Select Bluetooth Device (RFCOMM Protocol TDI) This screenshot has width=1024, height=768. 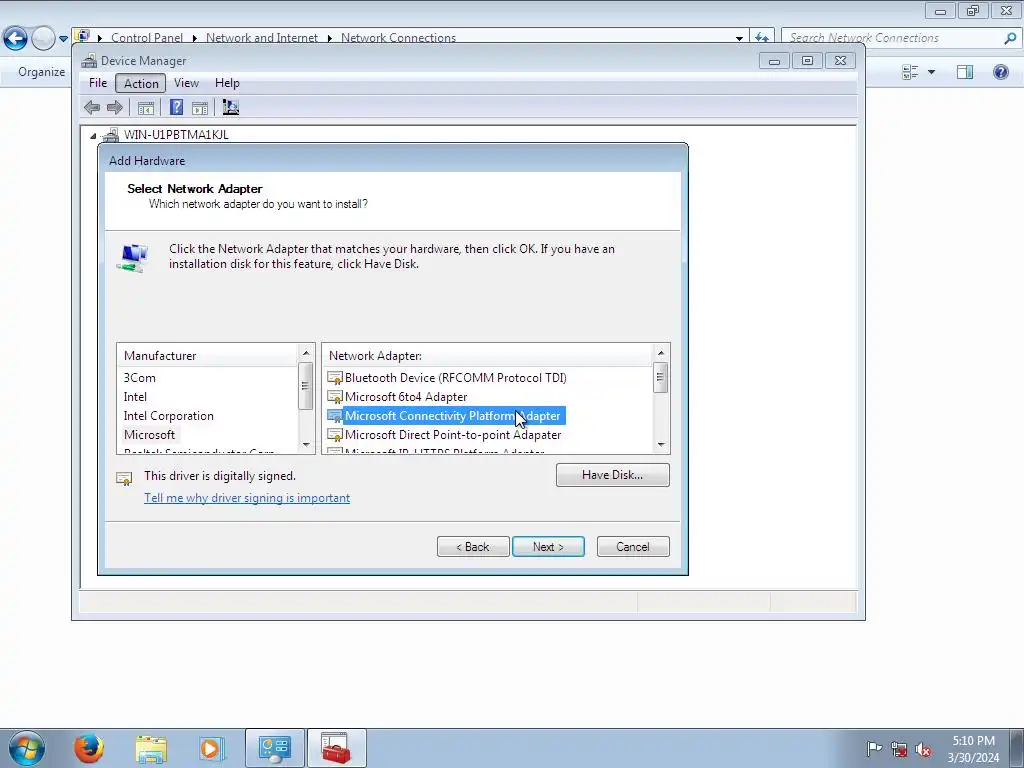point(455,378)
